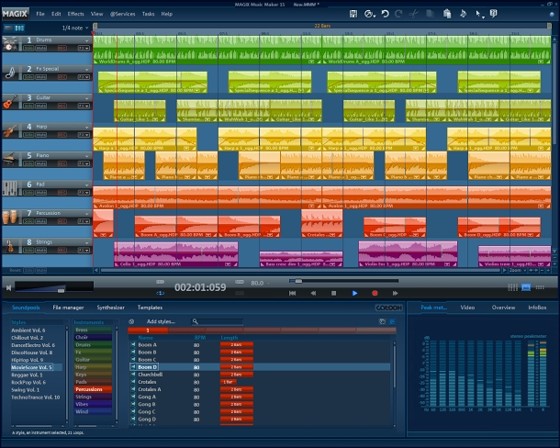Switch to the Synthesizer tab
The width and height of the screenshot is (560, 448).
(x=111, y=308)
